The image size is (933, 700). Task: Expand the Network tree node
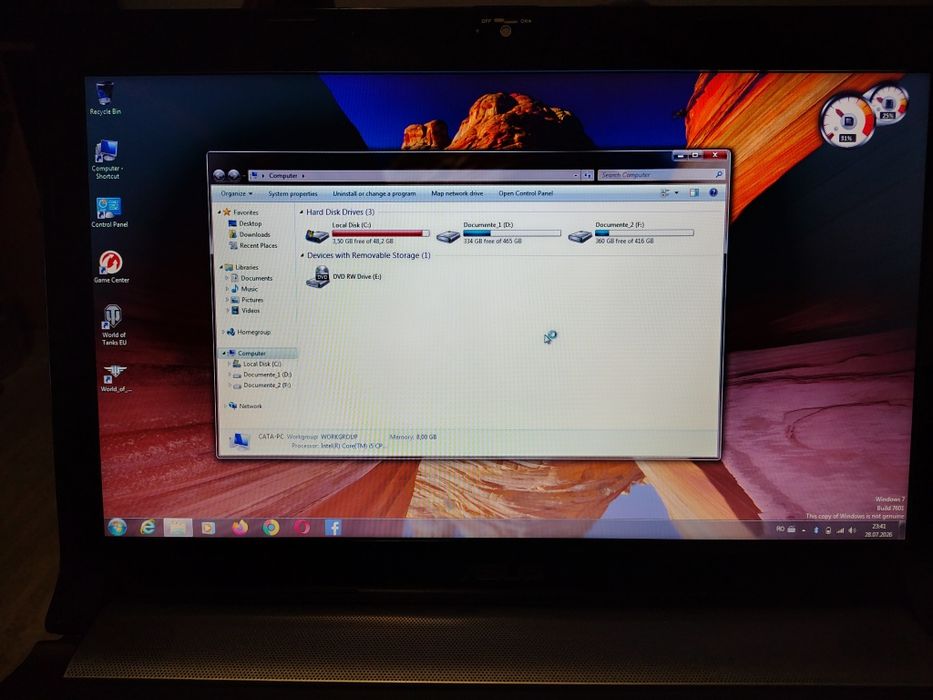click(226, 406)
